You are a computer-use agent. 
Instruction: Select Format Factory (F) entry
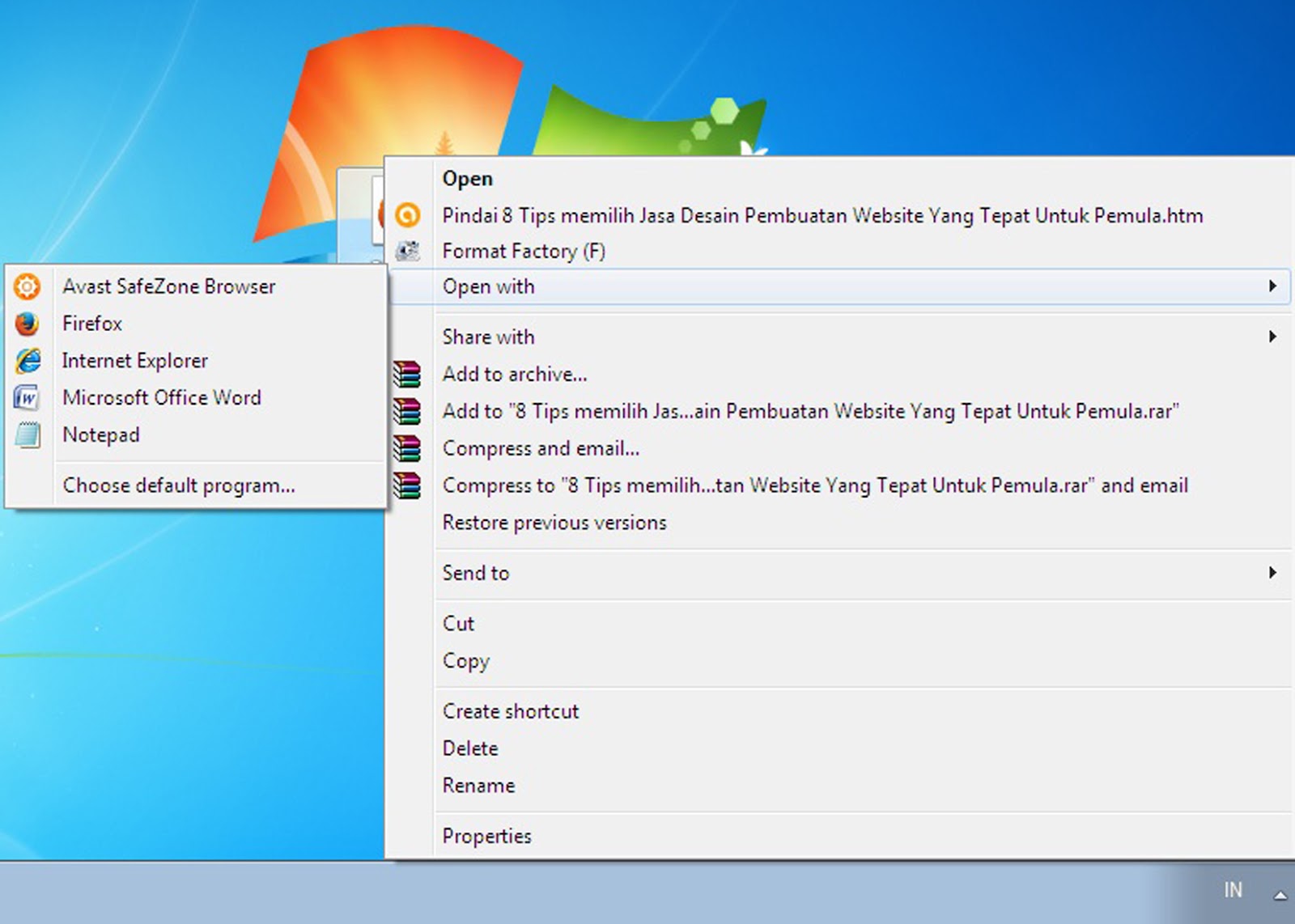(839, 252)
